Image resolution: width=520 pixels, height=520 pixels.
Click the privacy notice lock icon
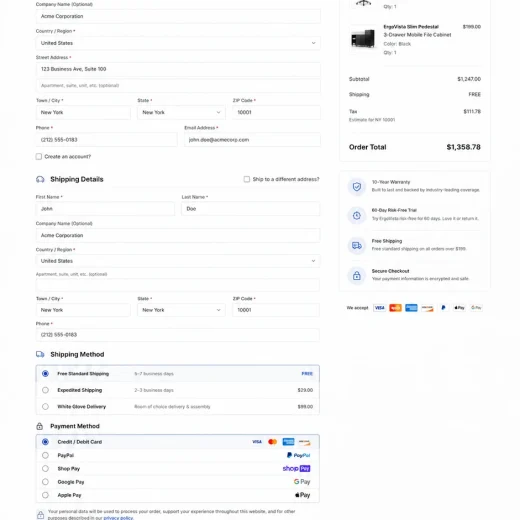point(40,515)
